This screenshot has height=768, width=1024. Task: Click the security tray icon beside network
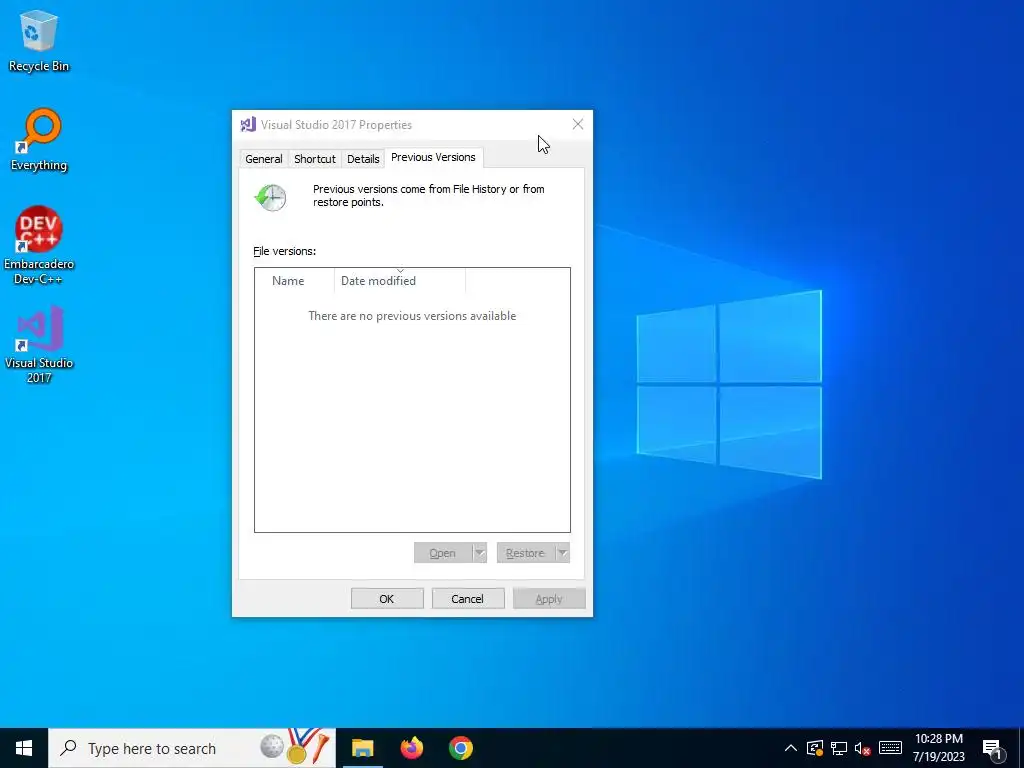tap(814, 748)
